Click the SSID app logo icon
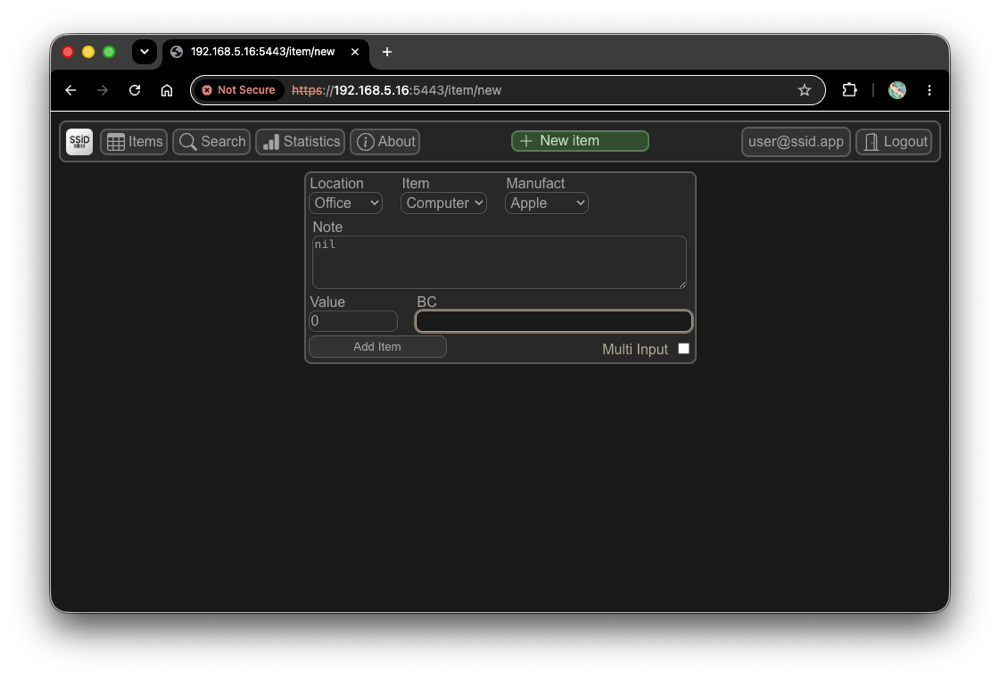Image resolution: width=1000 pixels, height=679 pixels. click(x=79, y=142)
